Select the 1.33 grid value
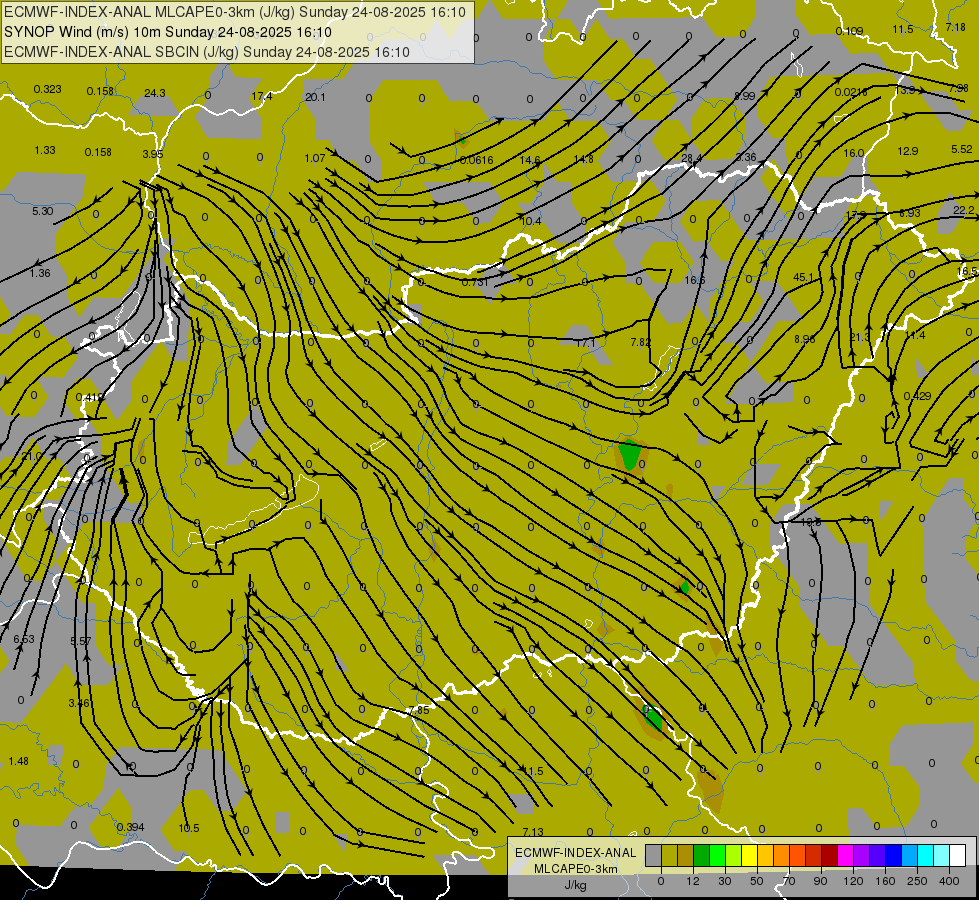The width and height of the screenshot is (979, 900). [x=45, y=151]
